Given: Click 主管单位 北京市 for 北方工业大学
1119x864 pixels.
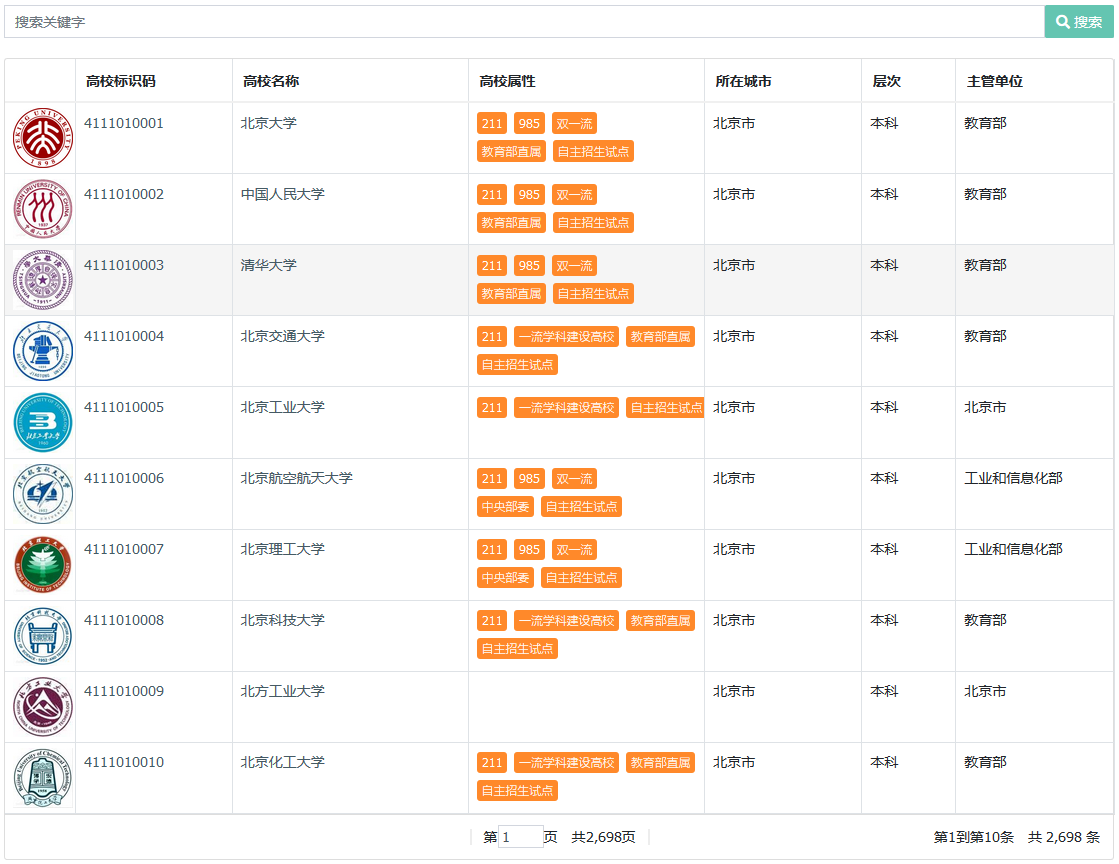Looking at the screenshot, I should [986, 691].
